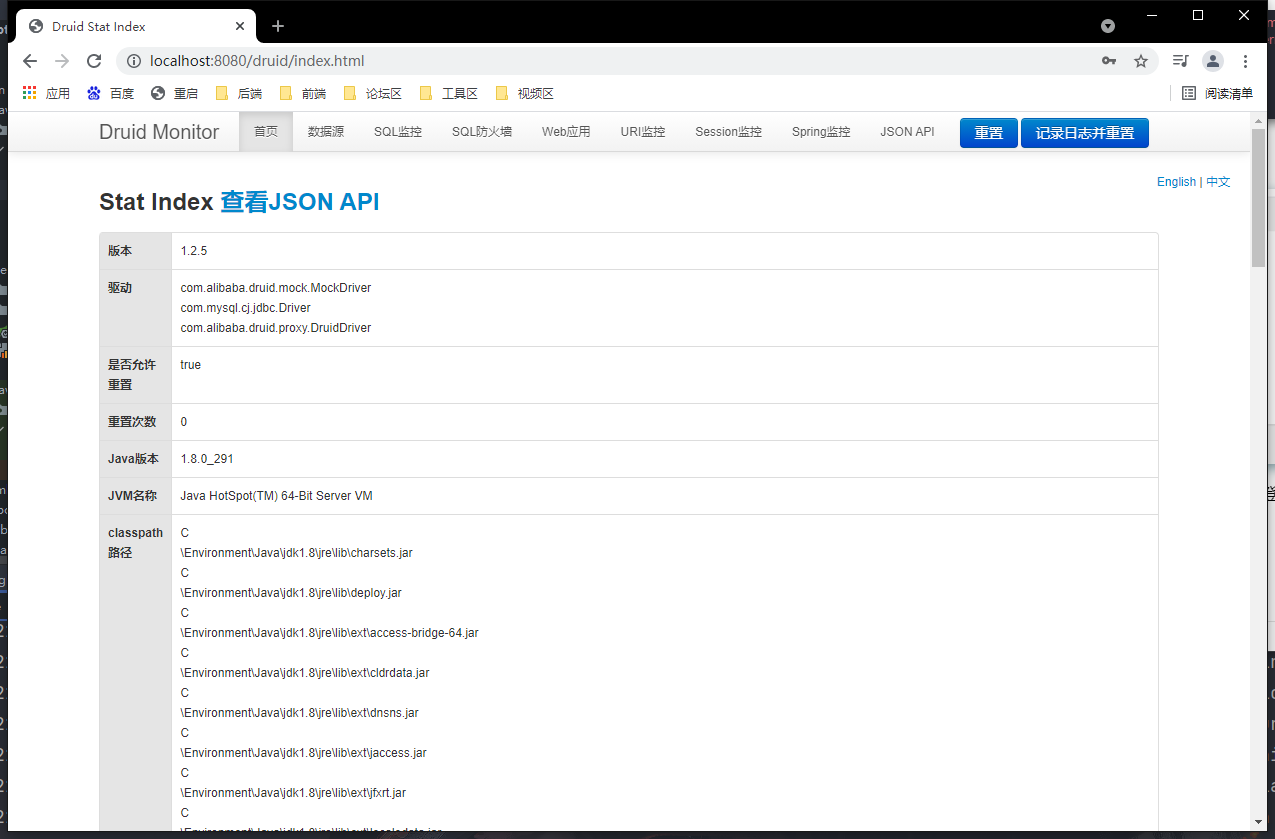View site information icon in address bar
Image resolution: width=1275 pixels, height=839 pixels.
point(134,61)
